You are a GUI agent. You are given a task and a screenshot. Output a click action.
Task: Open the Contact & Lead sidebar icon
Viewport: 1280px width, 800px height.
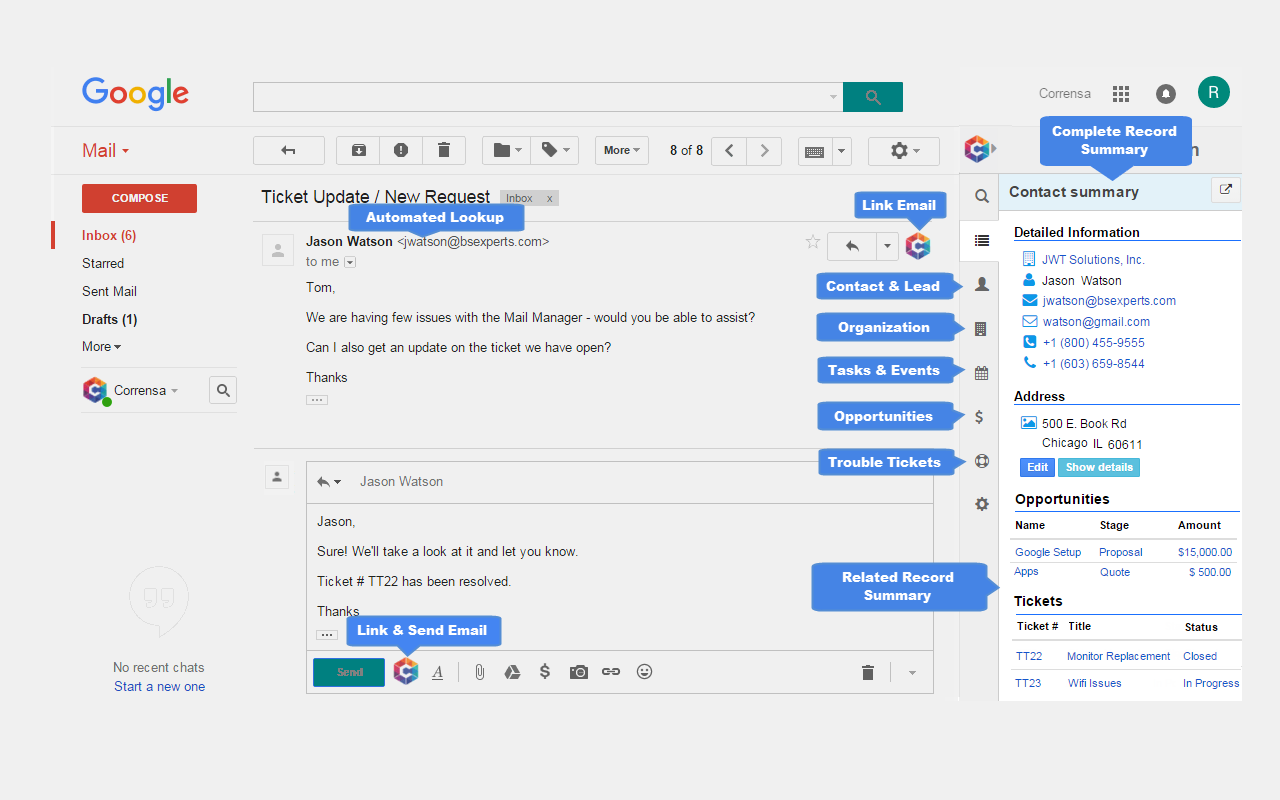tap(982, 284)
